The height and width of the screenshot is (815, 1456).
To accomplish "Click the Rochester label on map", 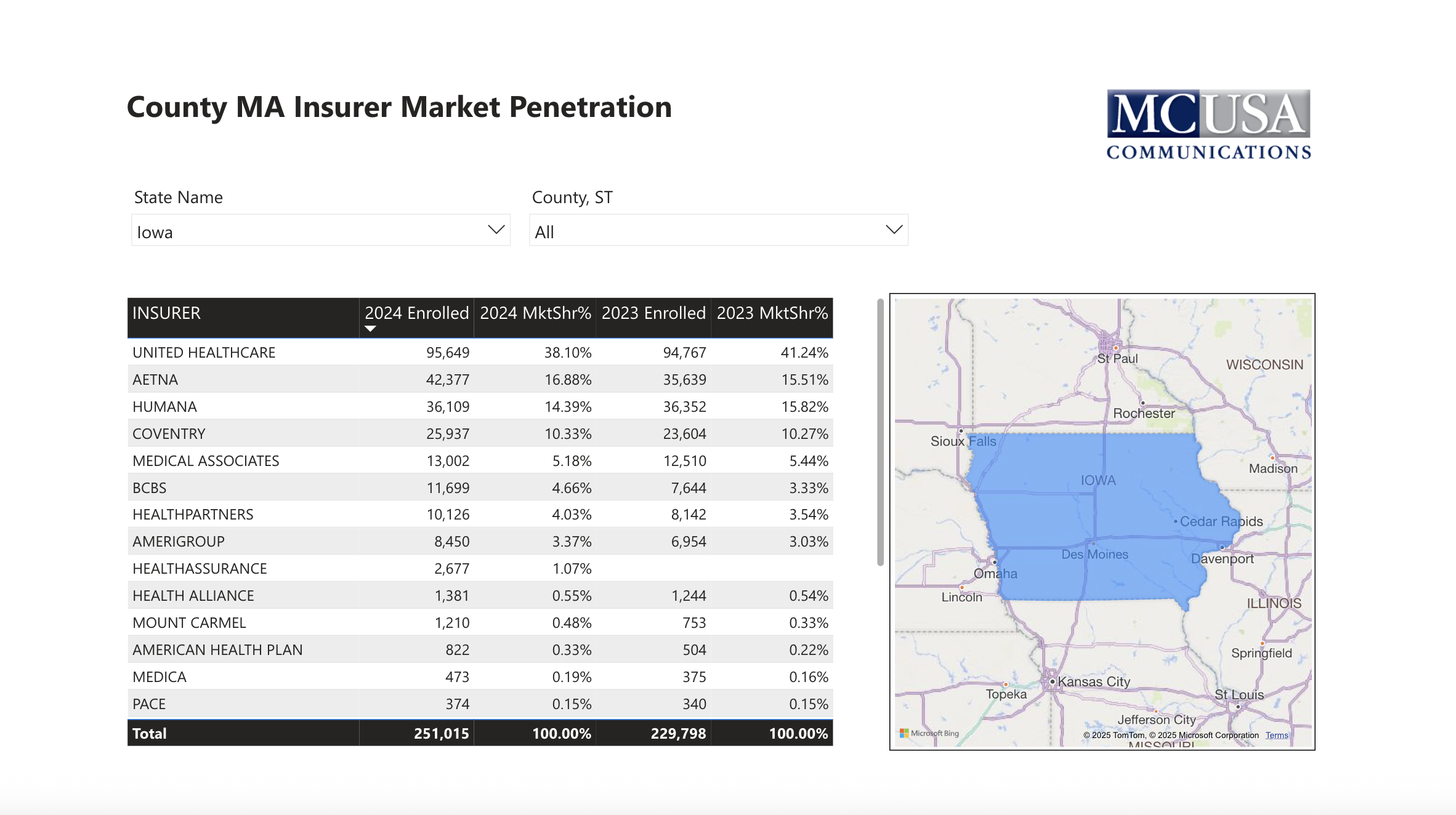I will click(x=1144, y=413).
